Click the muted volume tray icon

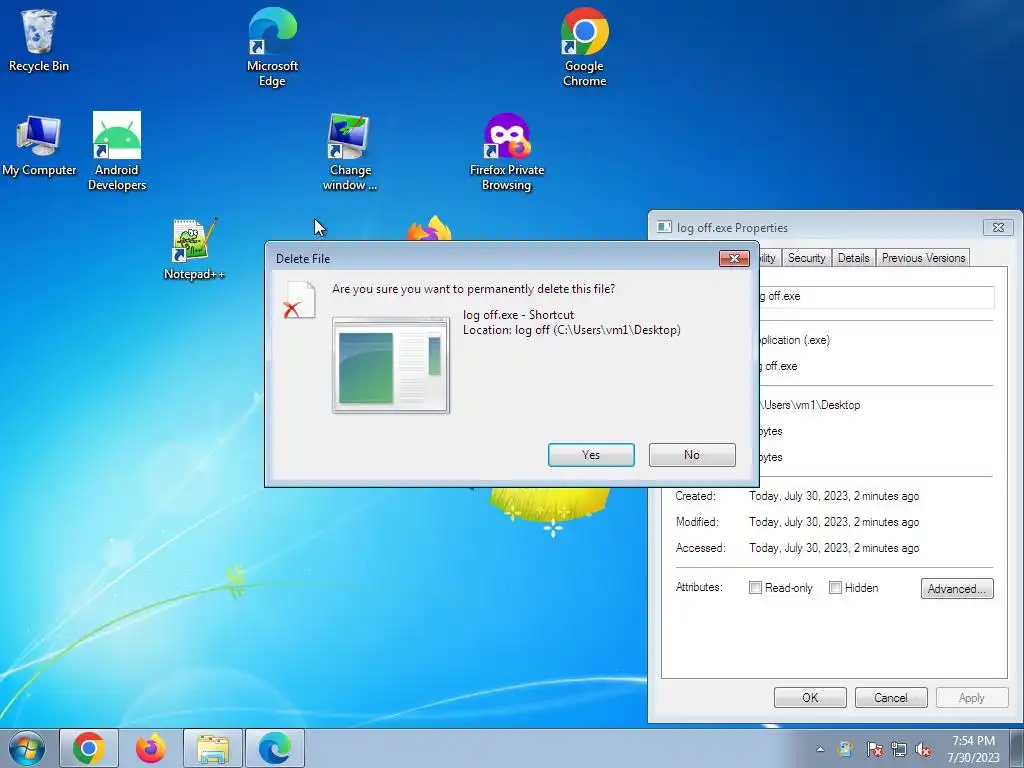[x=923, y=750]
